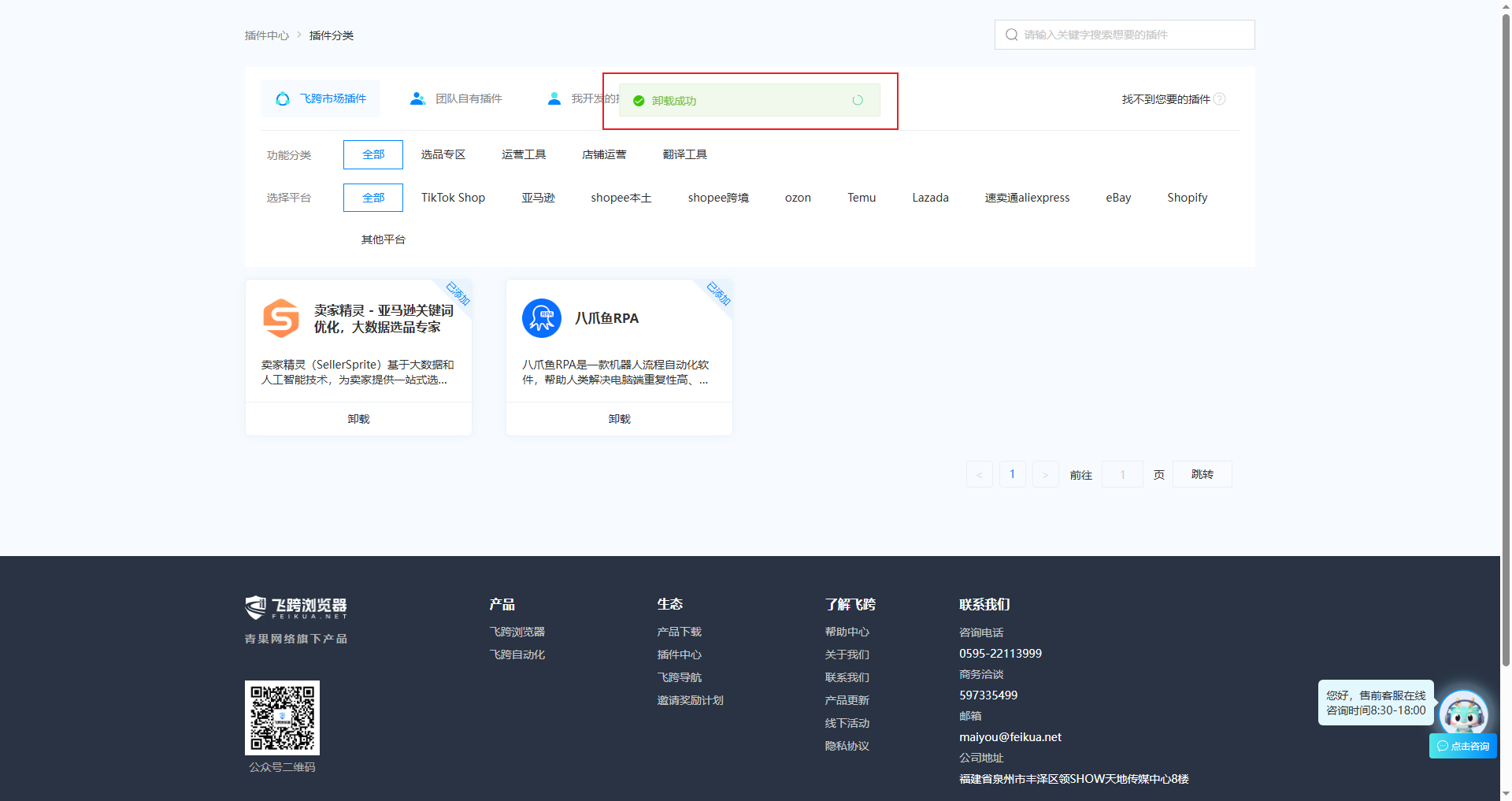This screenshot has width=1512, height=801.
Task: Open 线下活动 footer link
Action: [847, 723]
